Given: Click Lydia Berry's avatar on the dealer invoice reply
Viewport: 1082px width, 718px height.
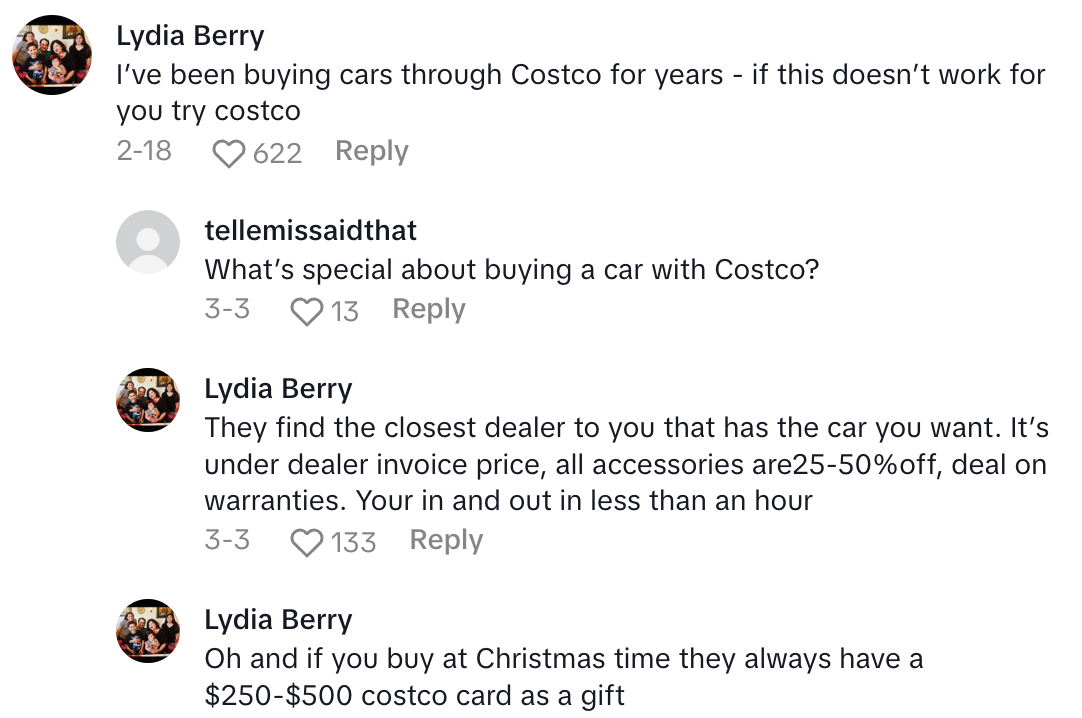Looking at the screenshot, I should [x=148, y=400].
